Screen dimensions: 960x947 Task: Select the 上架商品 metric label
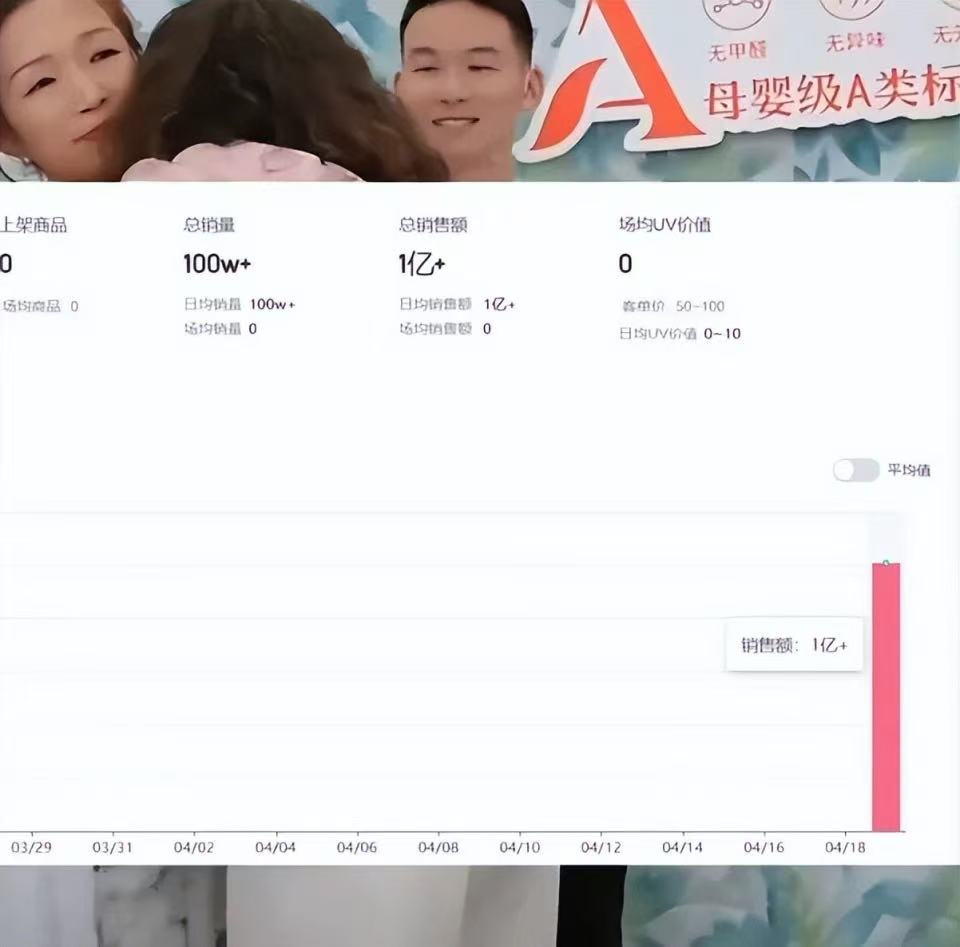(33, 225)
